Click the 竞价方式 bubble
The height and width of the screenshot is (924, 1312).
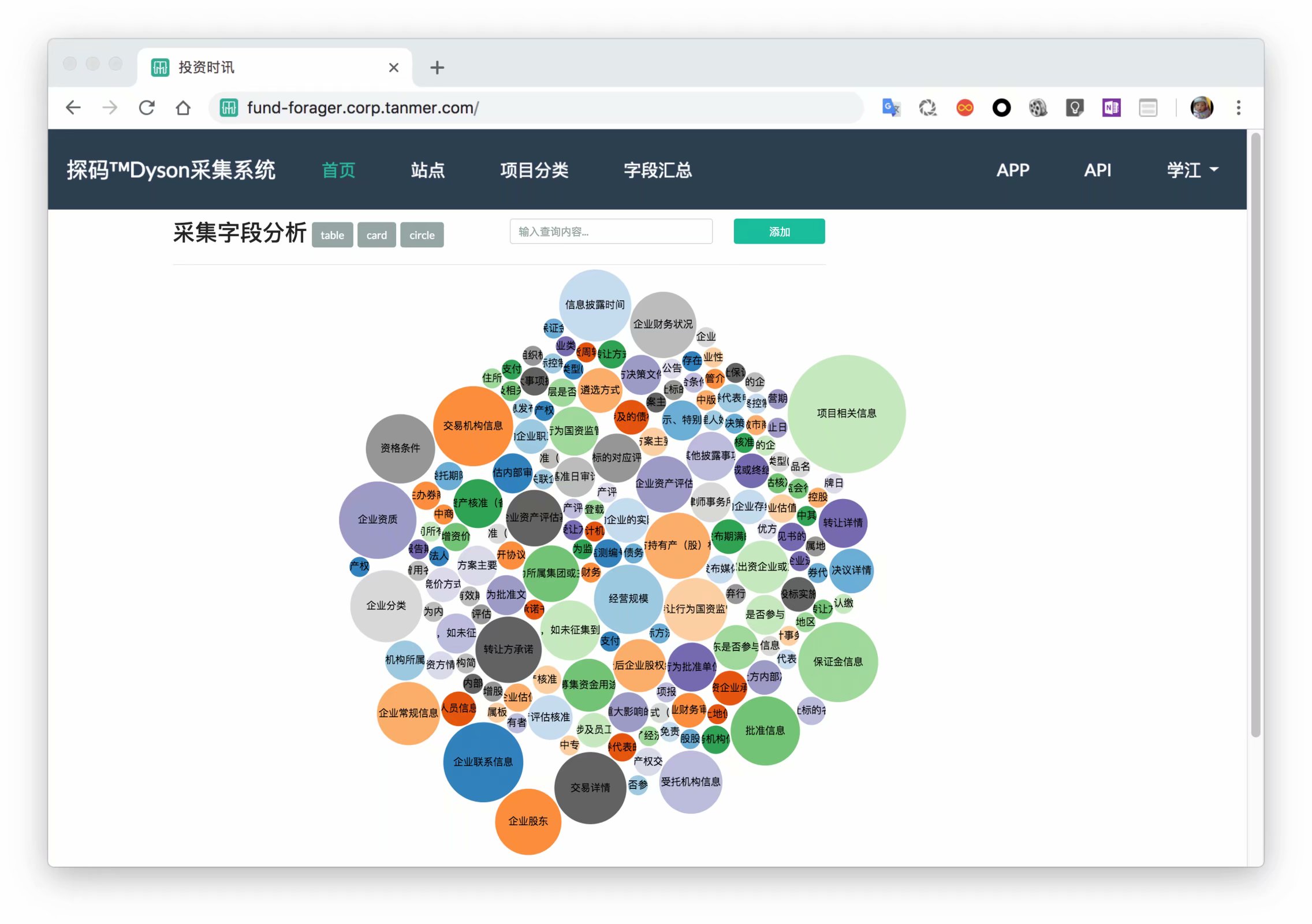coord(443,584)
